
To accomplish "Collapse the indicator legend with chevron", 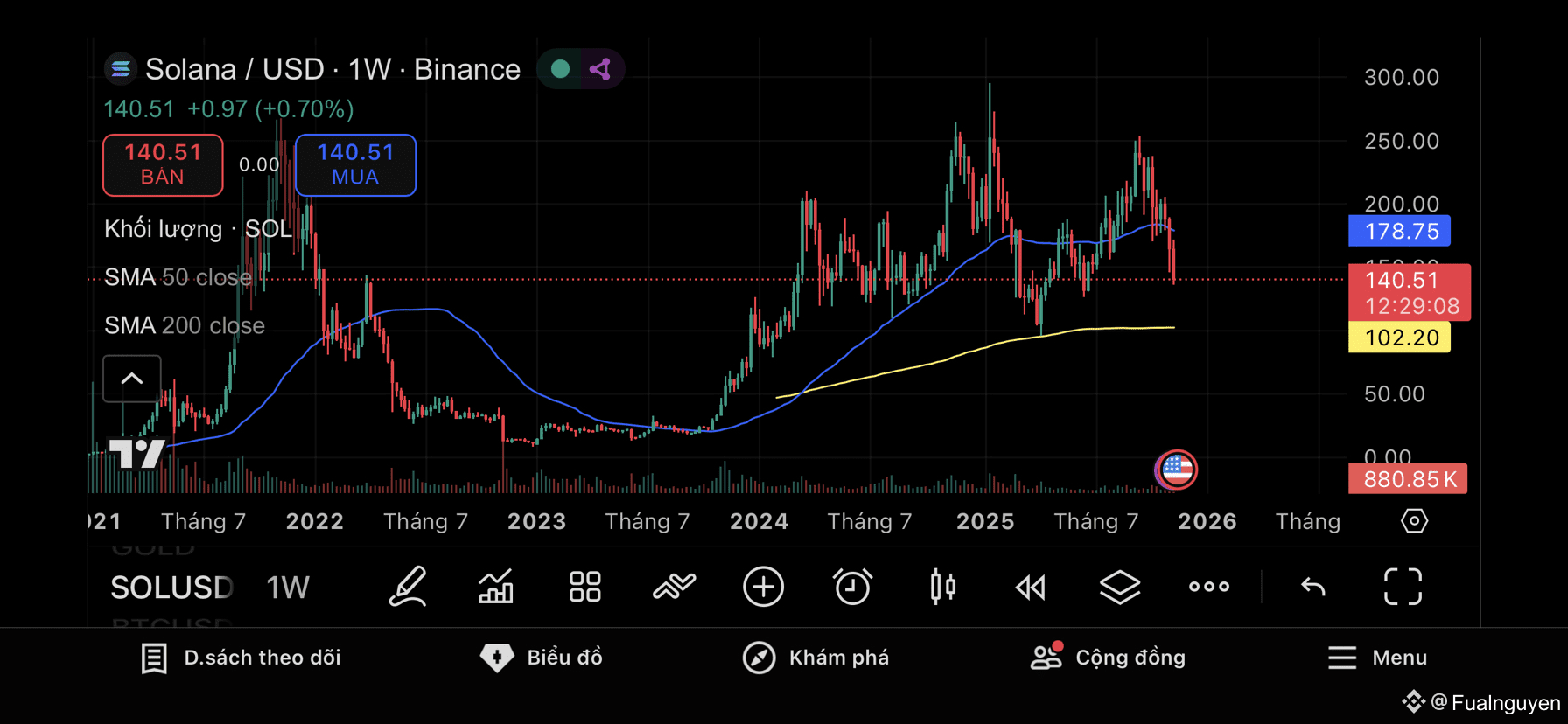I will tap(132, 379).
